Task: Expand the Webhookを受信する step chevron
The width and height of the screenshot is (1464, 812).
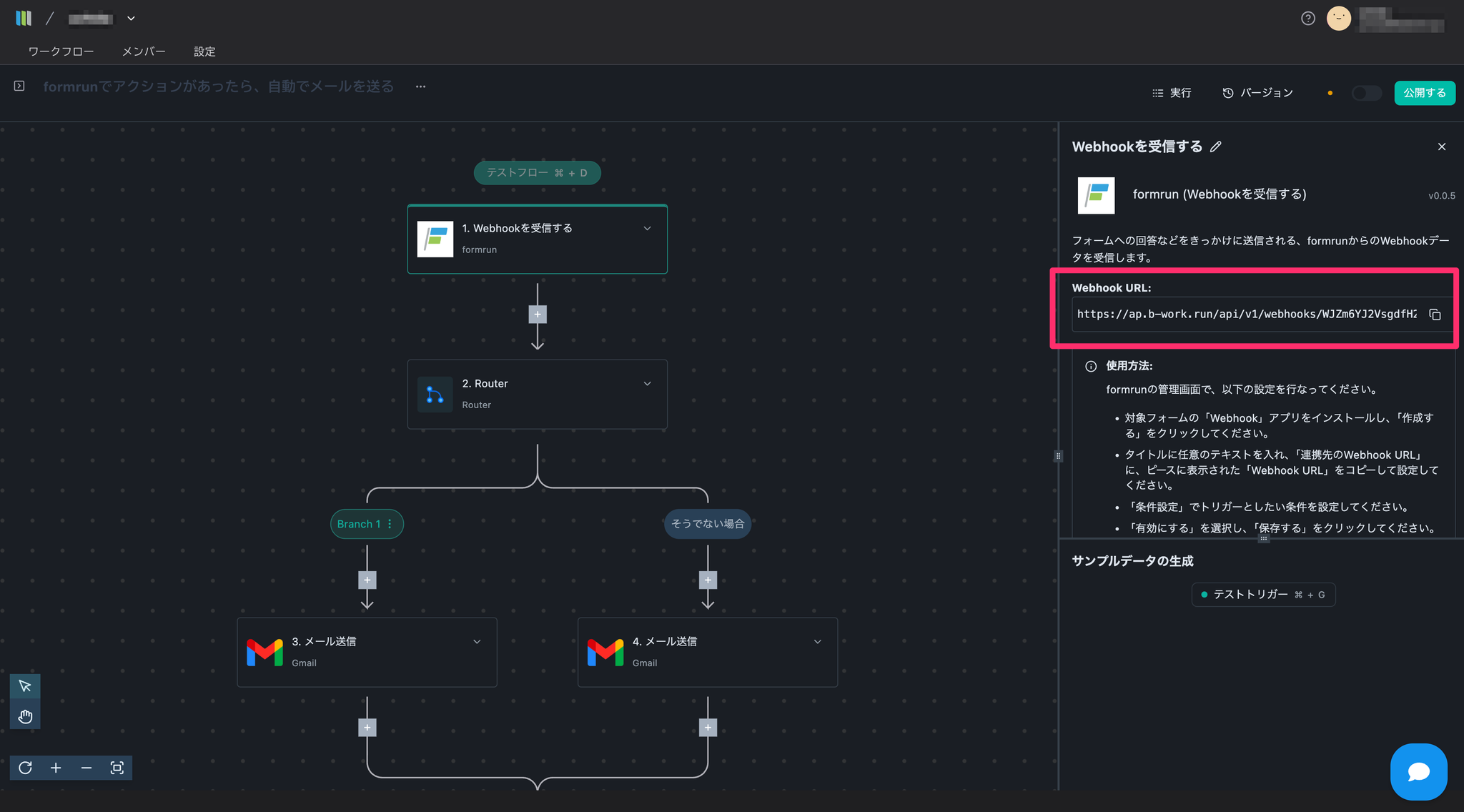Action: click(x=647, y=229)
